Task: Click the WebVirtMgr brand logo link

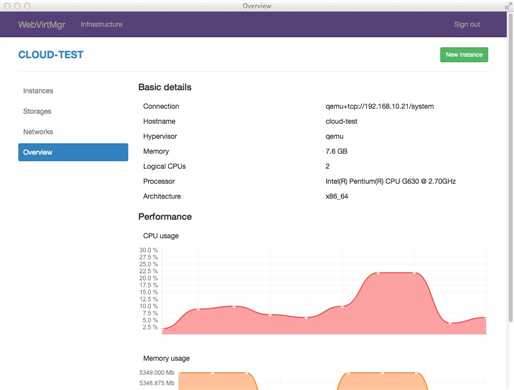Action: click(x=42, y=25)
